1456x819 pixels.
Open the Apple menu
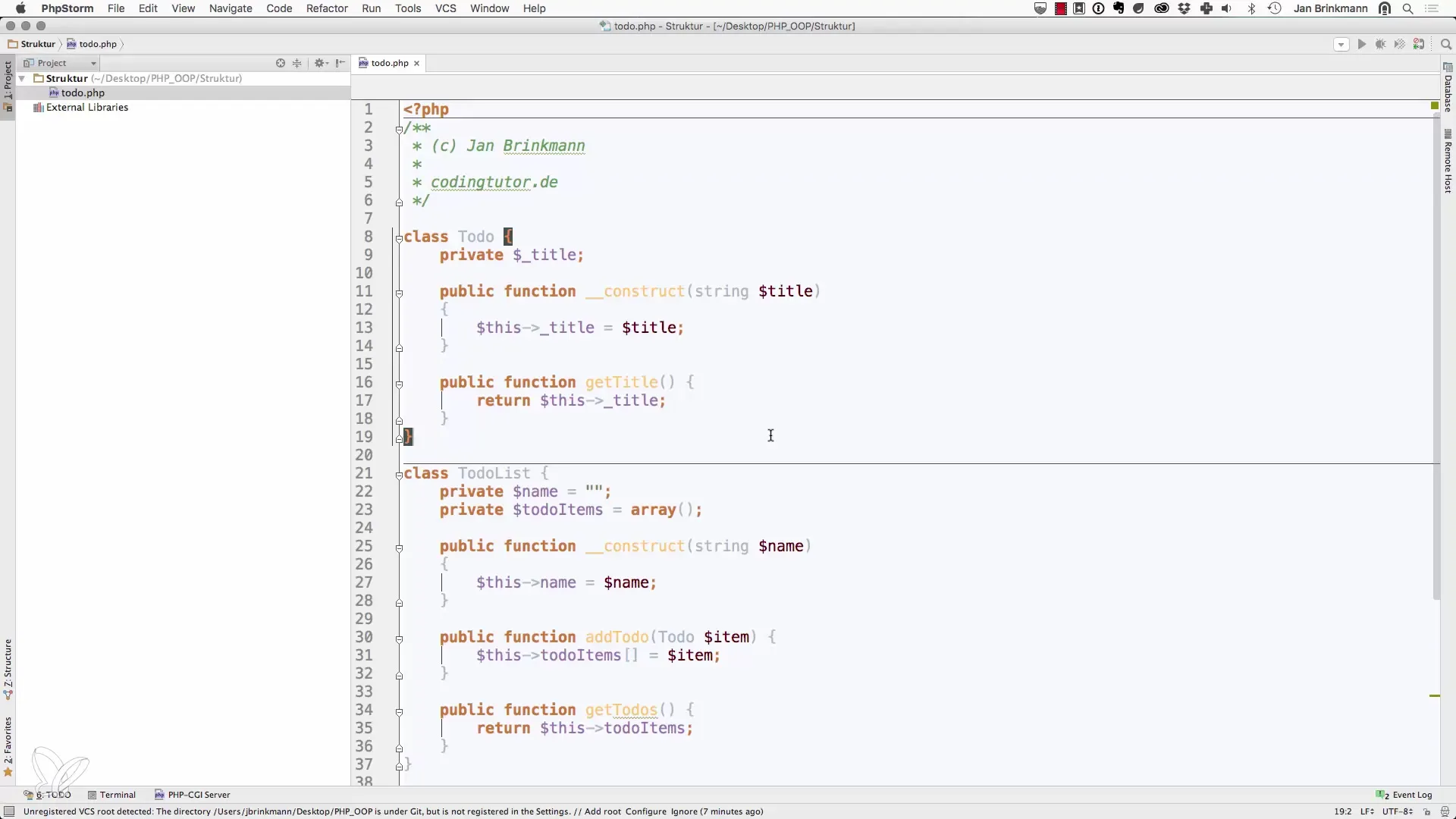click(x=20, y=8)
